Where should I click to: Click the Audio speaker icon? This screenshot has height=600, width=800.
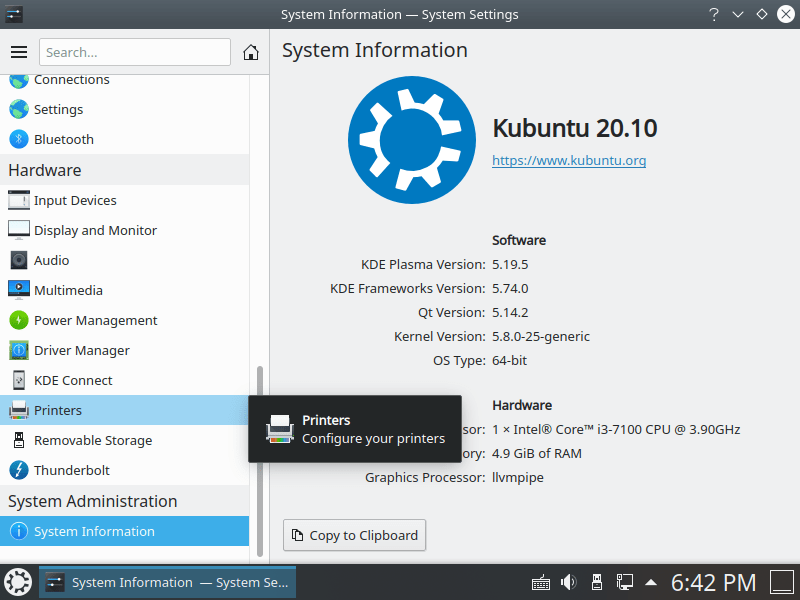coord(19,260)
